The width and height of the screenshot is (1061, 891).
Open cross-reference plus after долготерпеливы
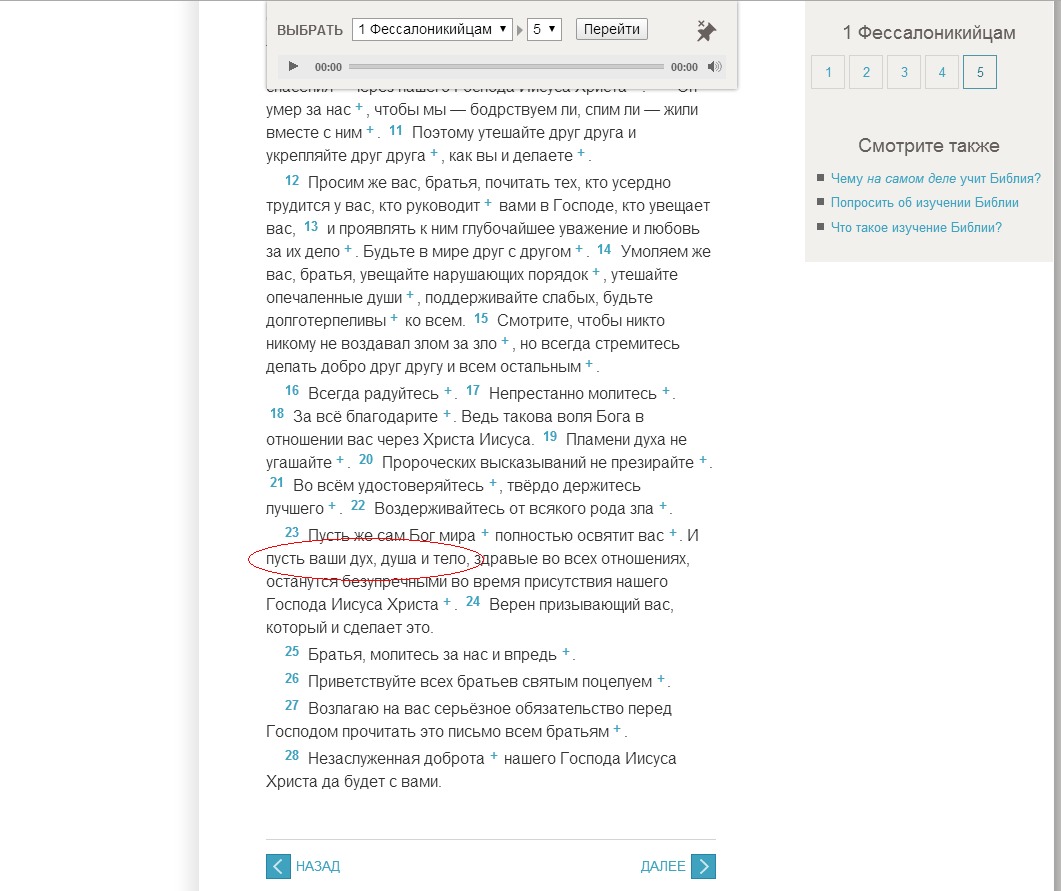click(x=394, y=317)
